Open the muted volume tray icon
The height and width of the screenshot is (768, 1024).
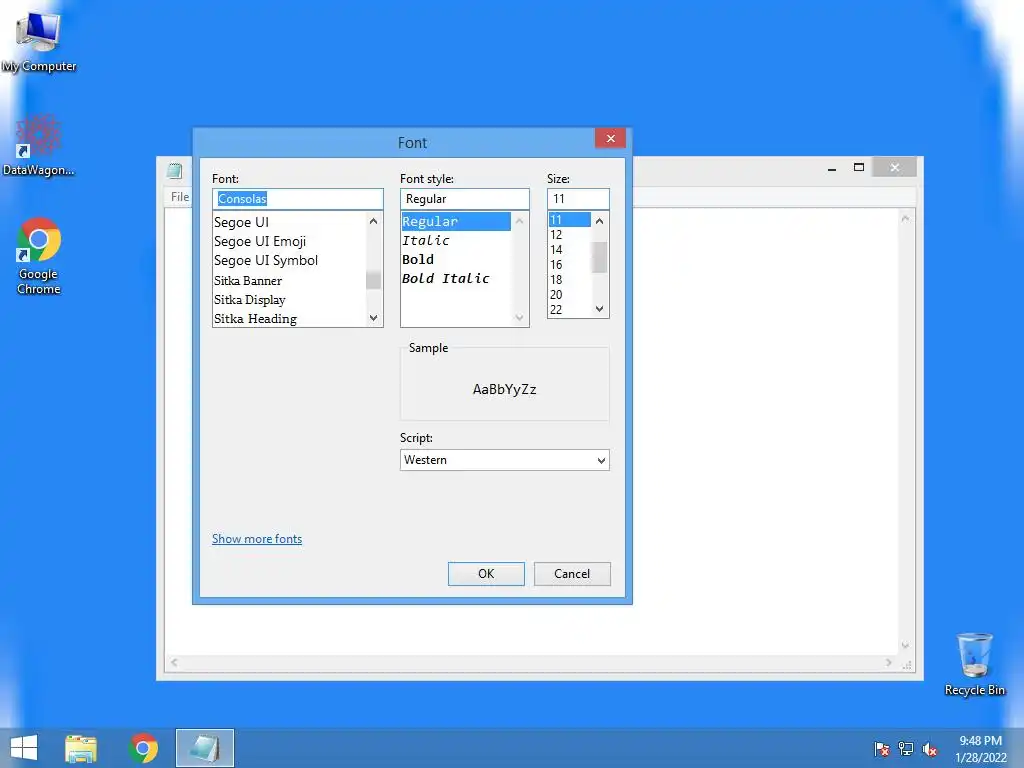930,749
